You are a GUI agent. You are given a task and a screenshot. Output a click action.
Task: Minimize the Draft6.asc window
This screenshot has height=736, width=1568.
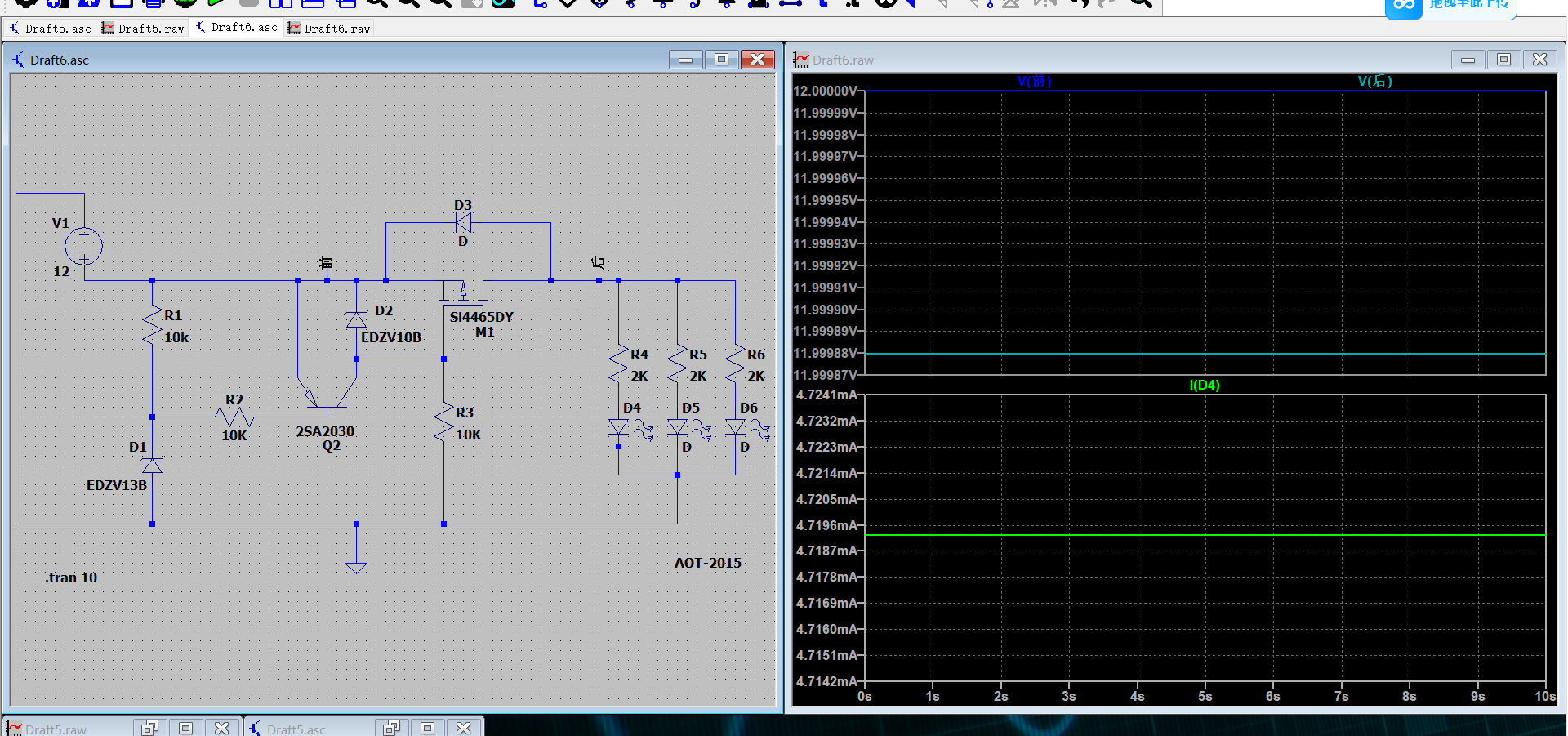click(686, 60)
